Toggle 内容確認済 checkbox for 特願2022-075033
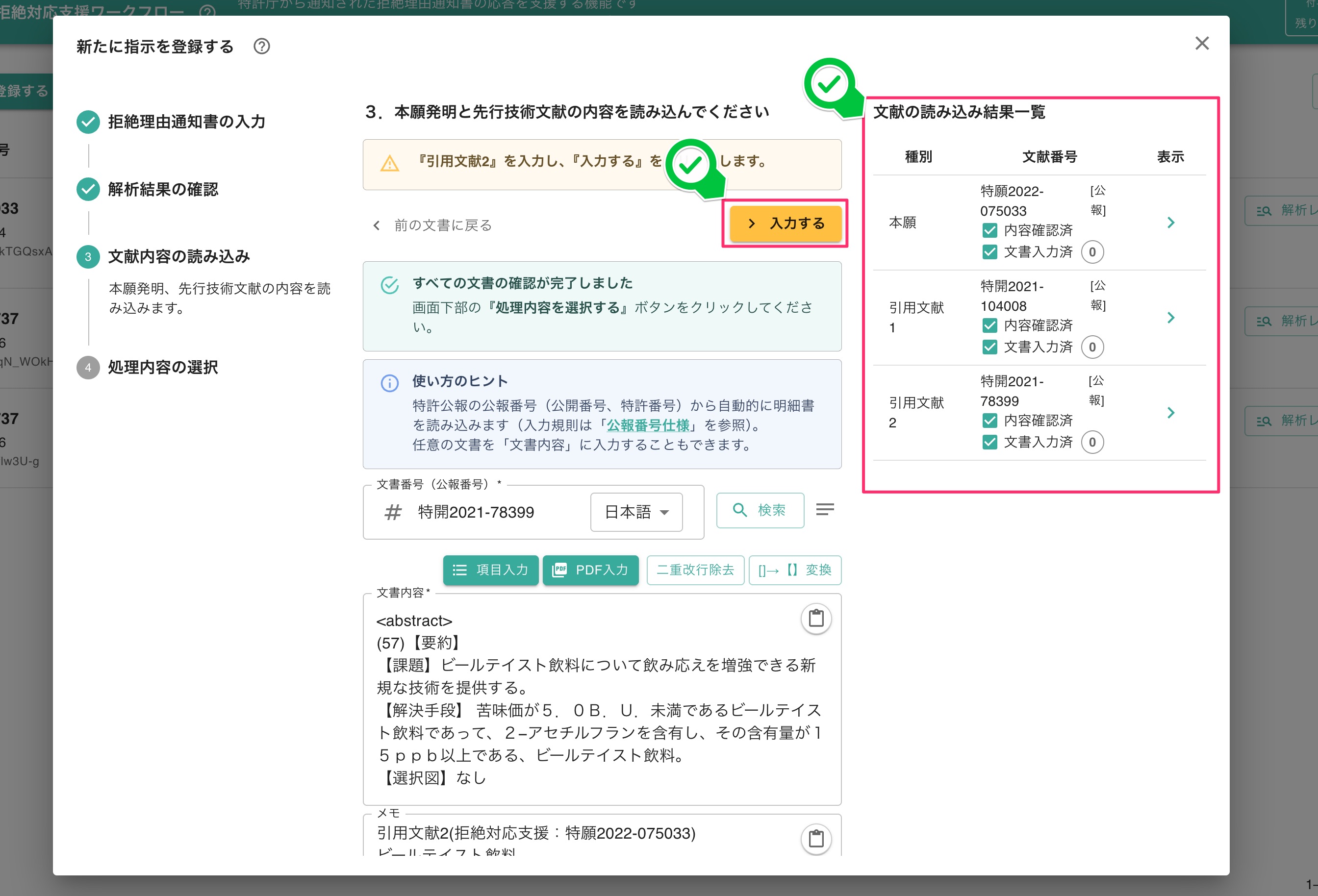This screenshot has height=896, width=1318. point(989,230)
